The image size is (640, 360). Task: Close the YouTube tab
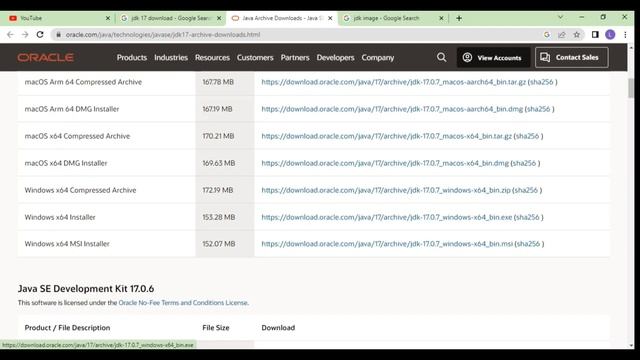(x=108, y=18)
